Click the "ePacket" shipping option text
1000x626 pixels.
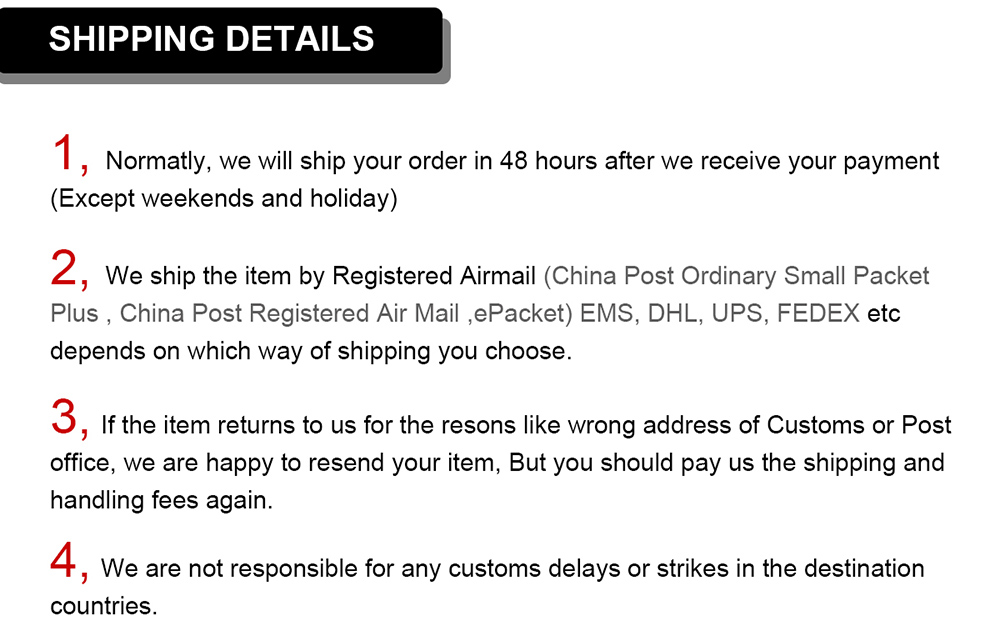pos(520,313)
